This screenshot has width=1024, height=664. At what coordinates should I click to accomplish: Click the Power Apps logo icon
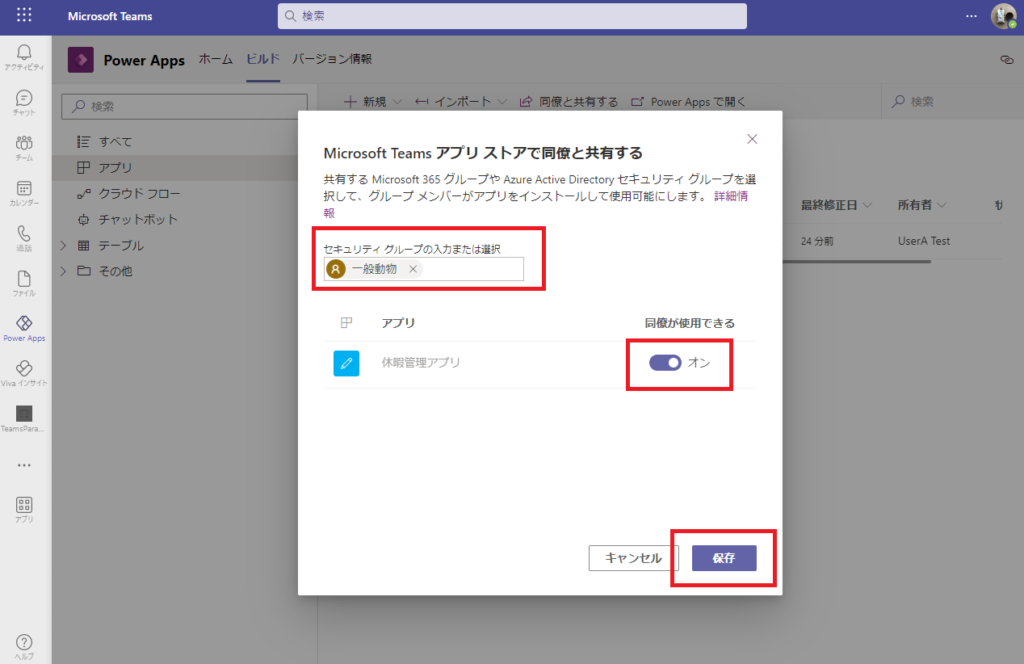81,60
